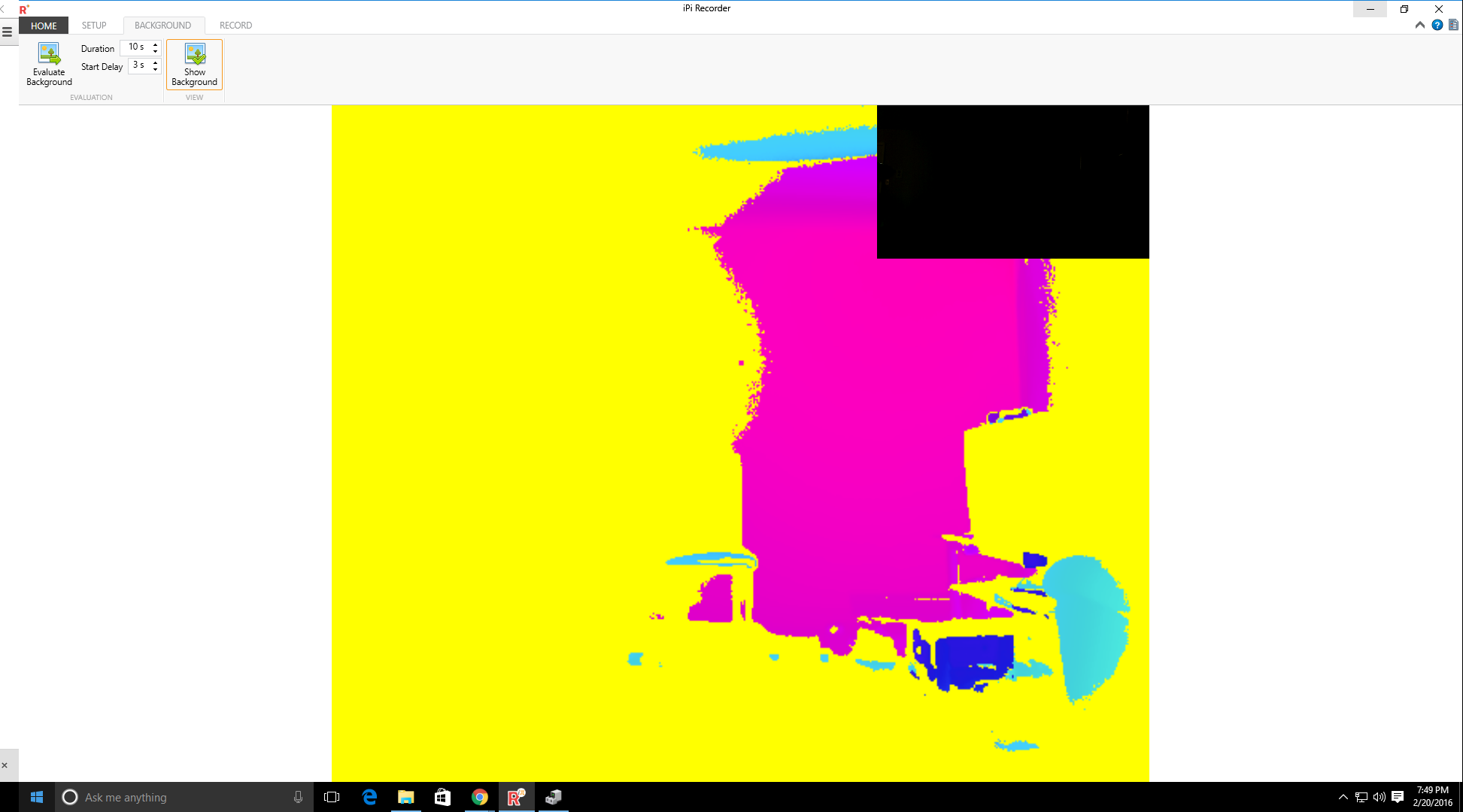Collapse the ribbon with chevron icon
This screenshot has height=812, width=1463.
[1419, 25]
